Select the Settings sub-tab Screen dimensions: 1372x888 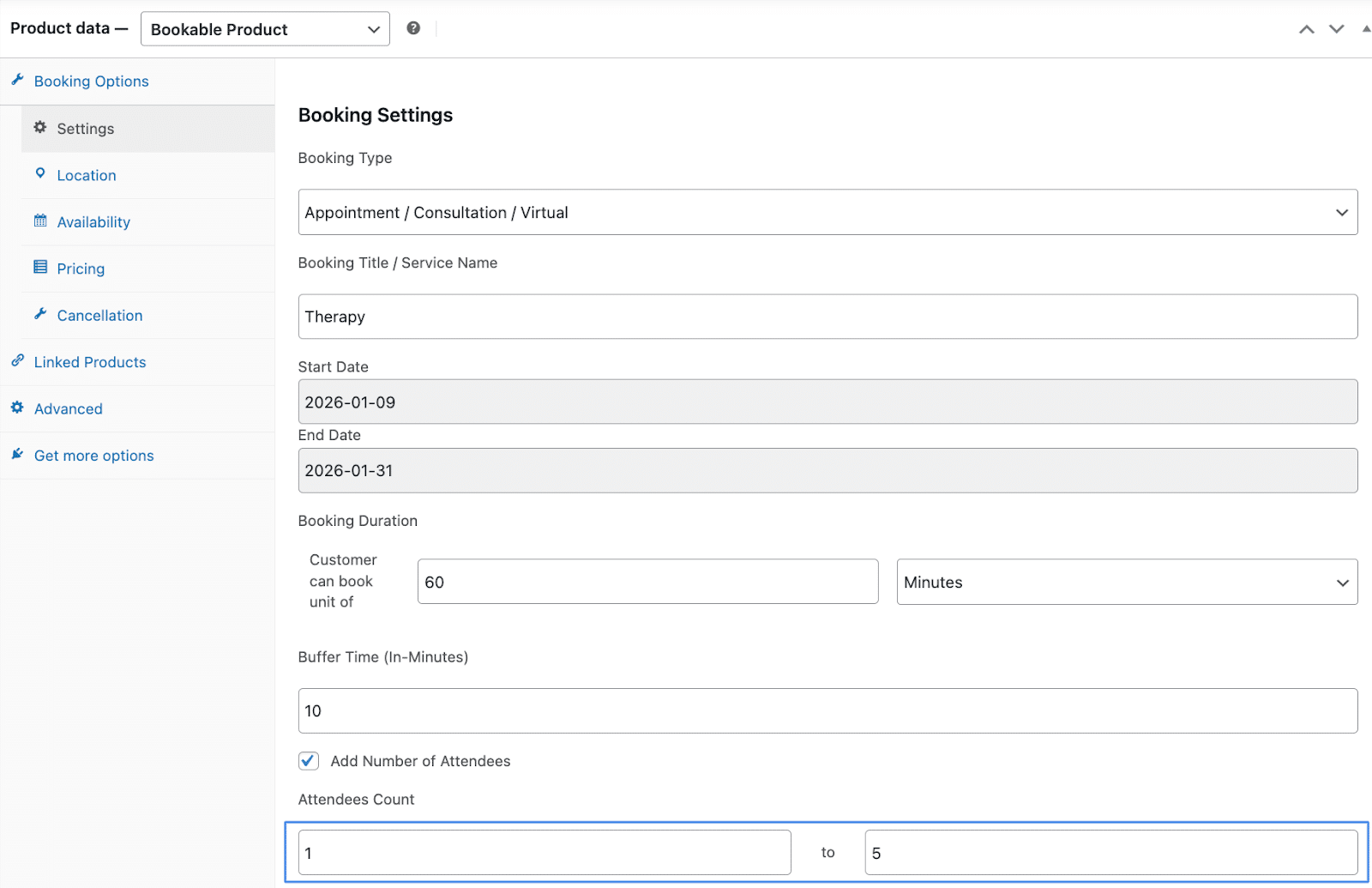tap(148, 129)
